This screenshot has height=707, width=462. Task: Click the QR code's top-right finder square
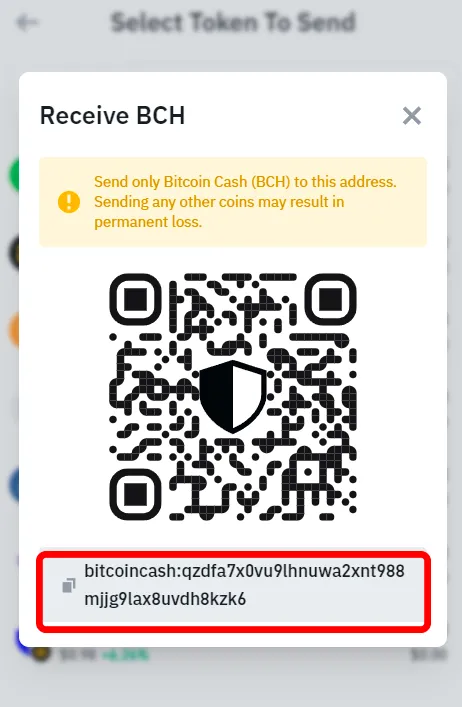(x=330, y=299)
